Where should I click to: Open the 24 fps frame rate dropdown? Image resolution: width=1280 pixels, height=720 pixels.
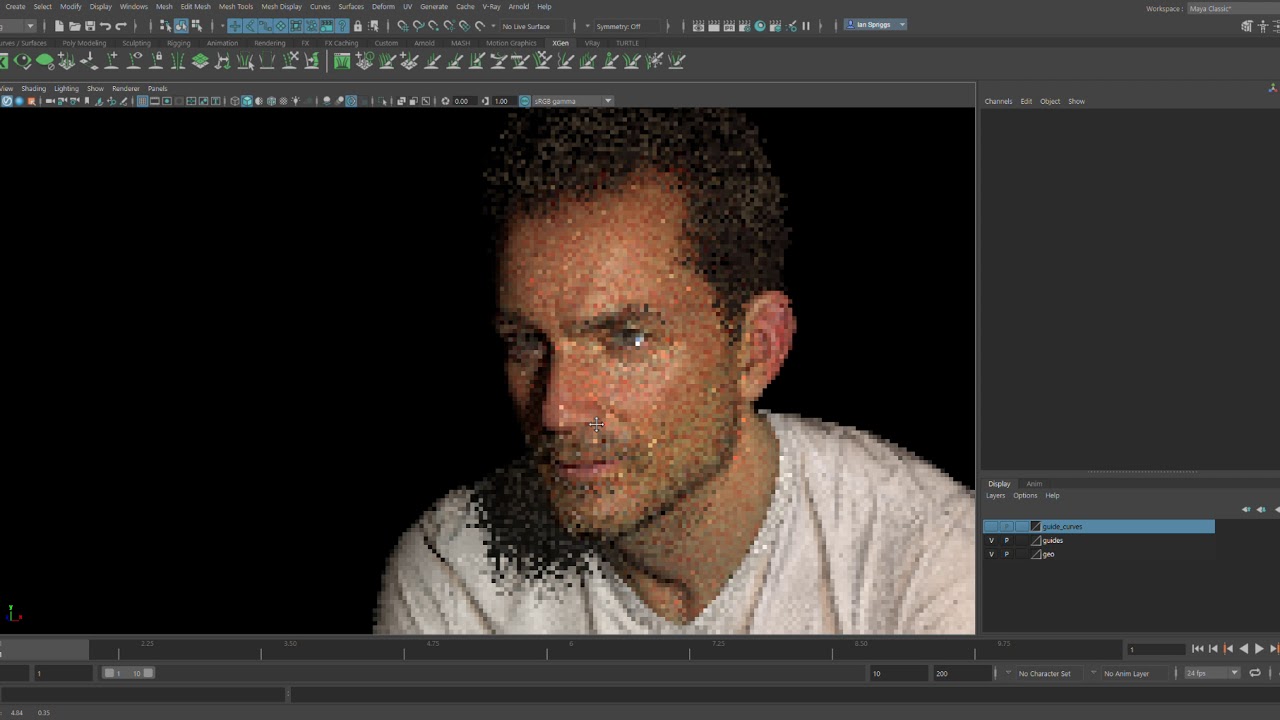[1212, 673]
